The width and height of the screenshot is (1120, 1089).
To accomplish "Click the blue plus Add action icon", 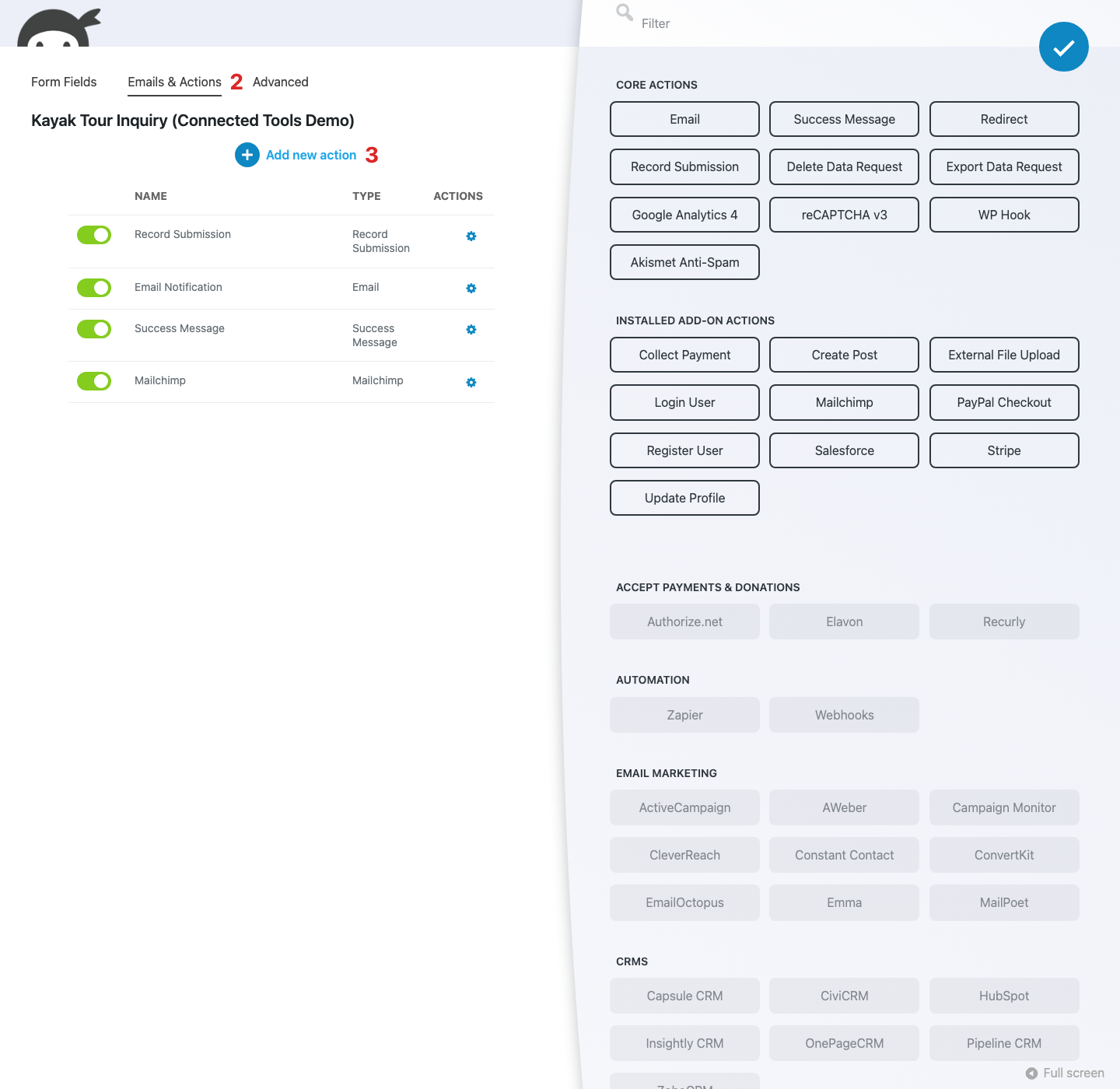I will coord(247,155).
